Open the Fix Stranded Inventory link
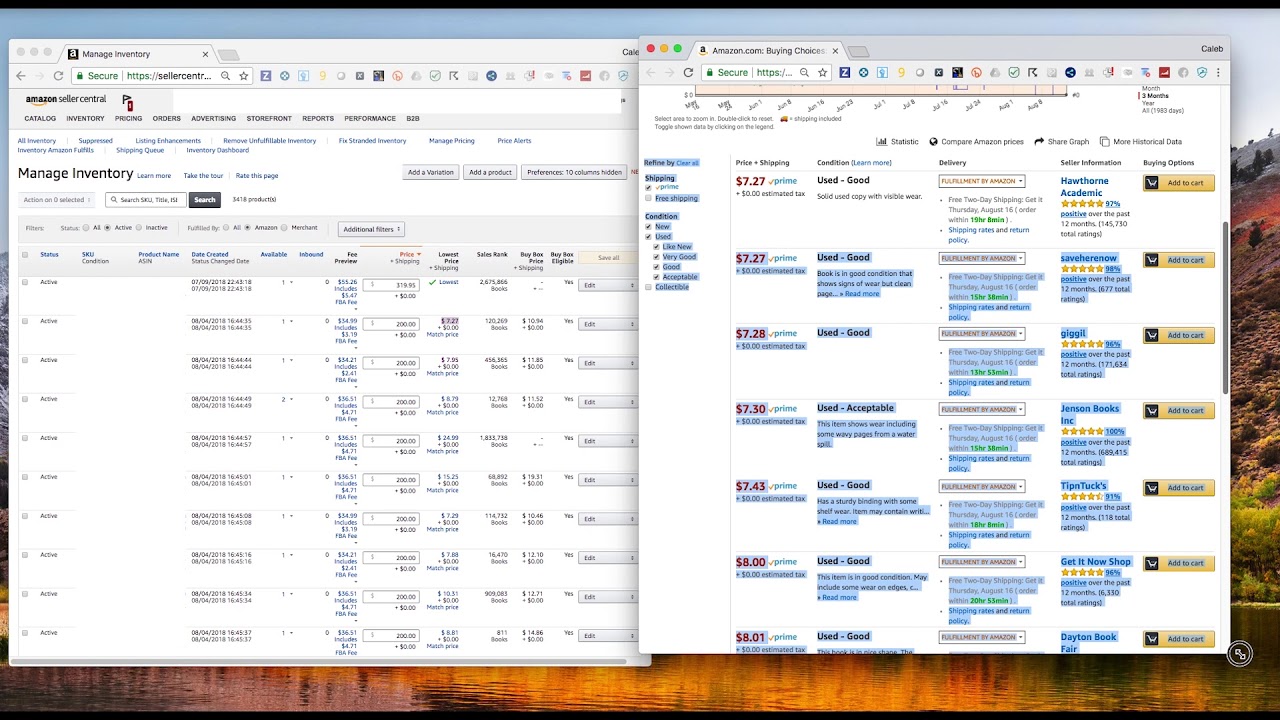Screen dimensions: 1280x720 (x=372, y=141)
